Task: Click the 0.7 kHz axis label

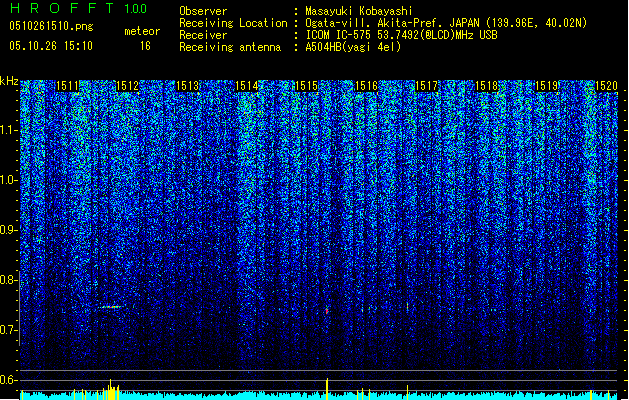Action: (x=9, y=330)
